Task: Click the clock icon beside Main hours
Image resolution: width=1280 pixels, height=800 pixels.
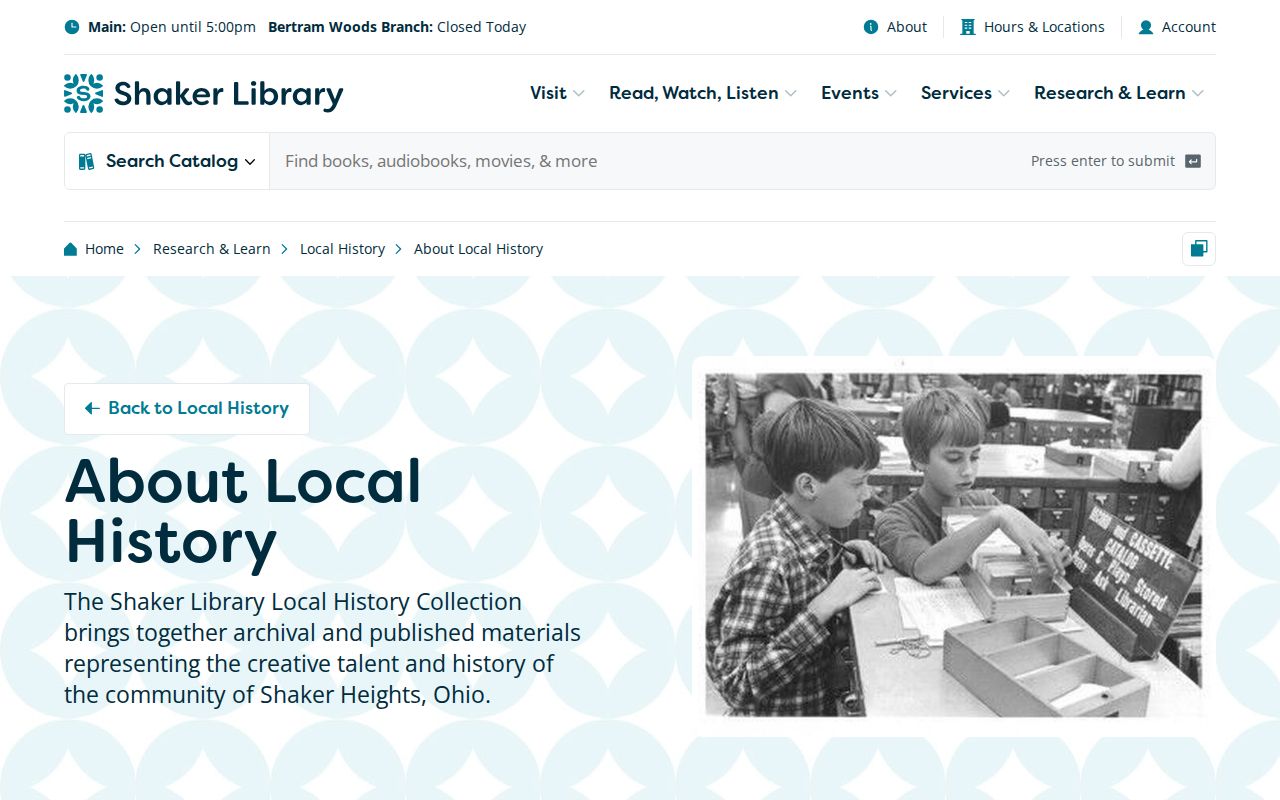Action: click(72, 27)
